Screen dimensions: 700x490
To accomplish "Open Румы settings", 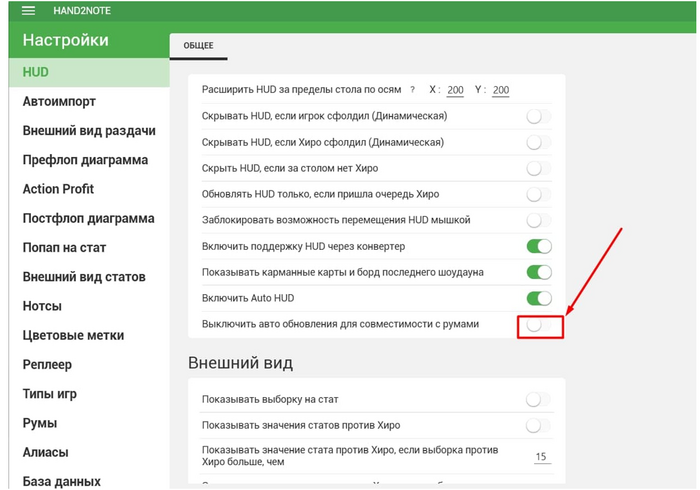I will (x=89, y=423).
